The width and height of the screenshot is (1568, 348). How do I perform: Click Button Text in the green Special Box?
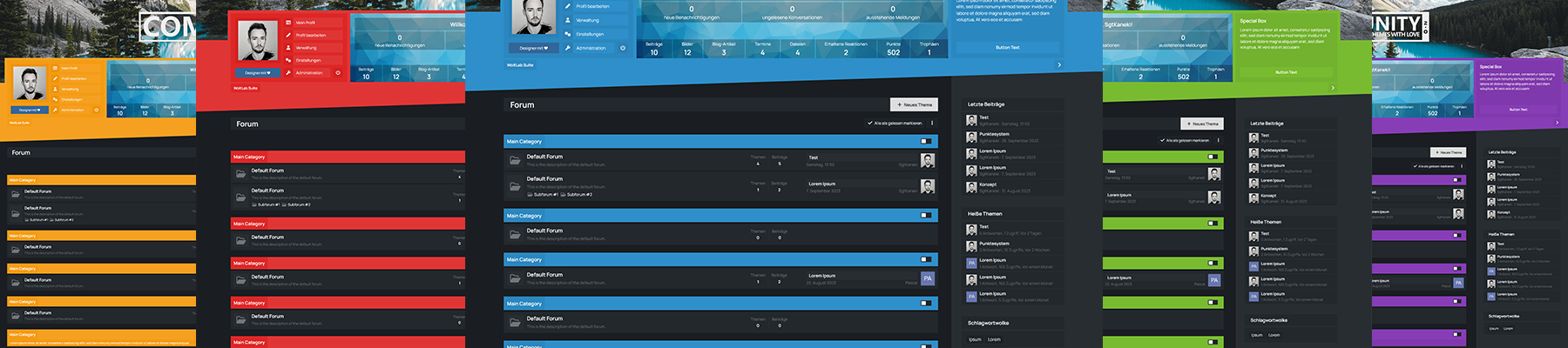point(1286,72)
